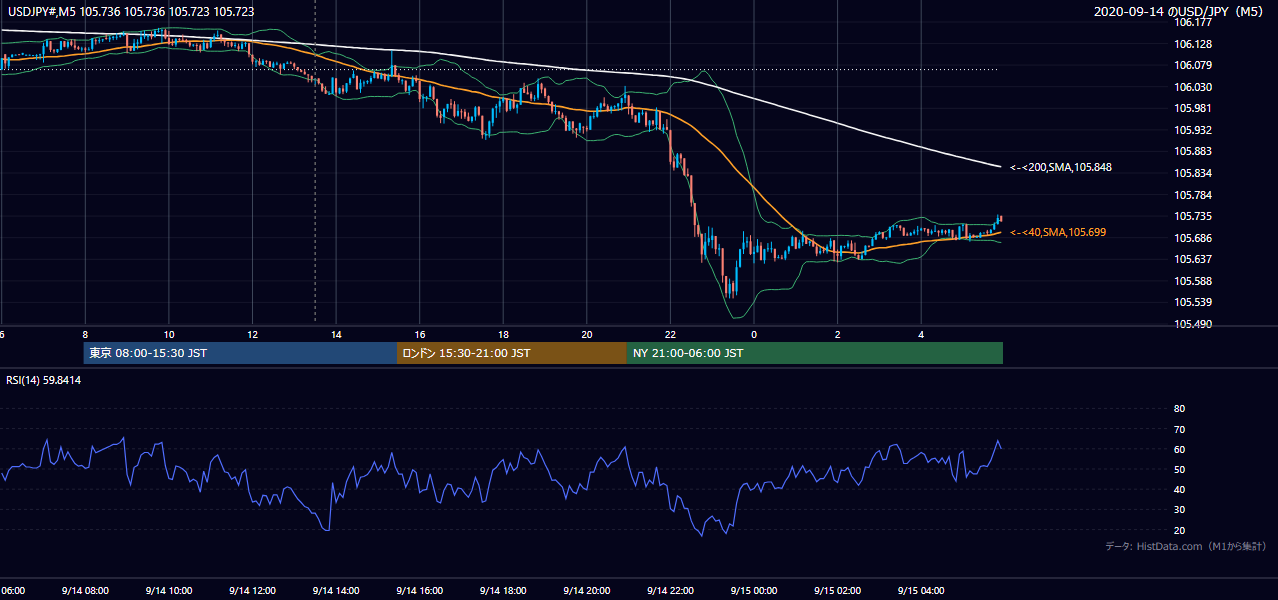Click the hour label 8 under the price chart
The height and width of the screenshot is (600, 1278).
pyautogui.click(x=85, y=335)
